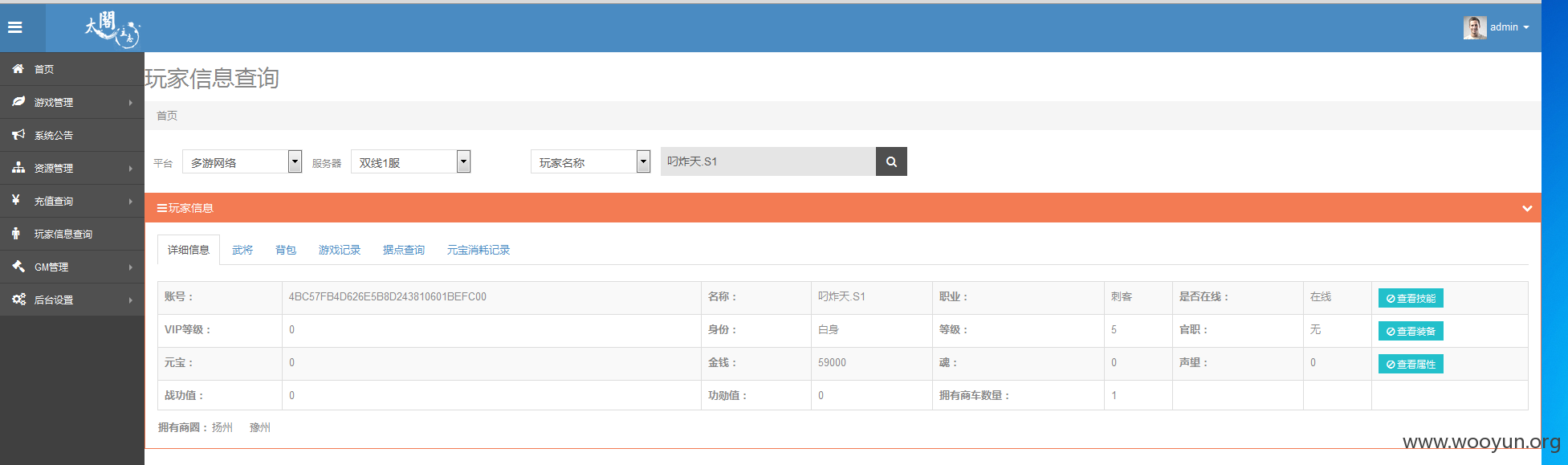Open the 平台 dropdown showing 多游网络
The width and height of the screenshot is (1568, 465).
[242, 162]
